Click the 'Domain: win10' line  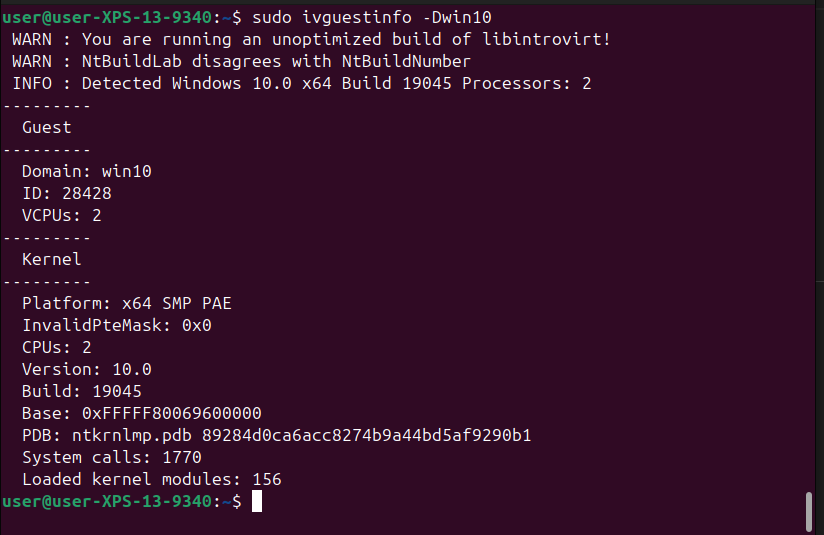(x=87, y=171)
